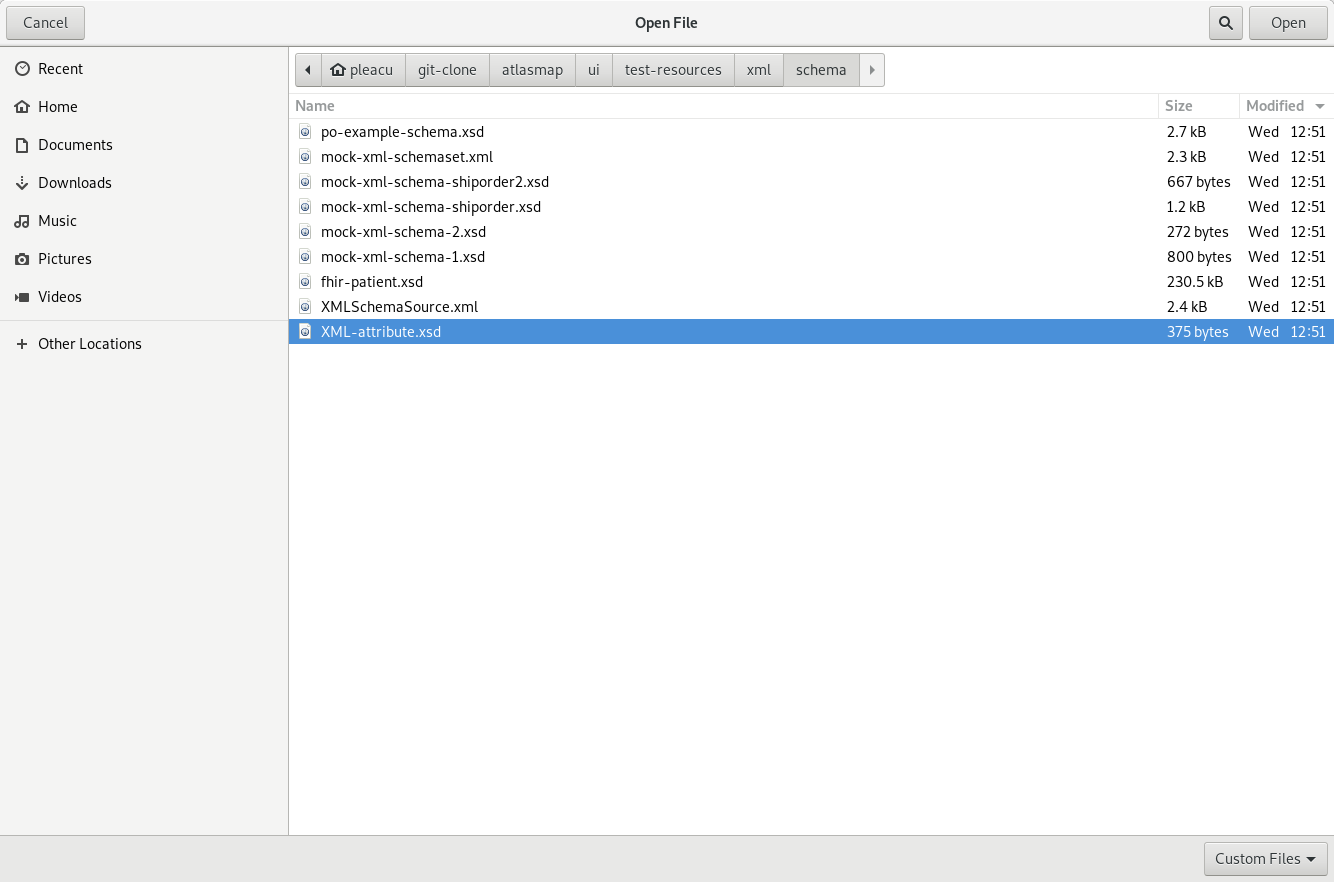Open the Custom Files file type dropdown
Screen dimensions: 1334x882
tap(1264, 858)
